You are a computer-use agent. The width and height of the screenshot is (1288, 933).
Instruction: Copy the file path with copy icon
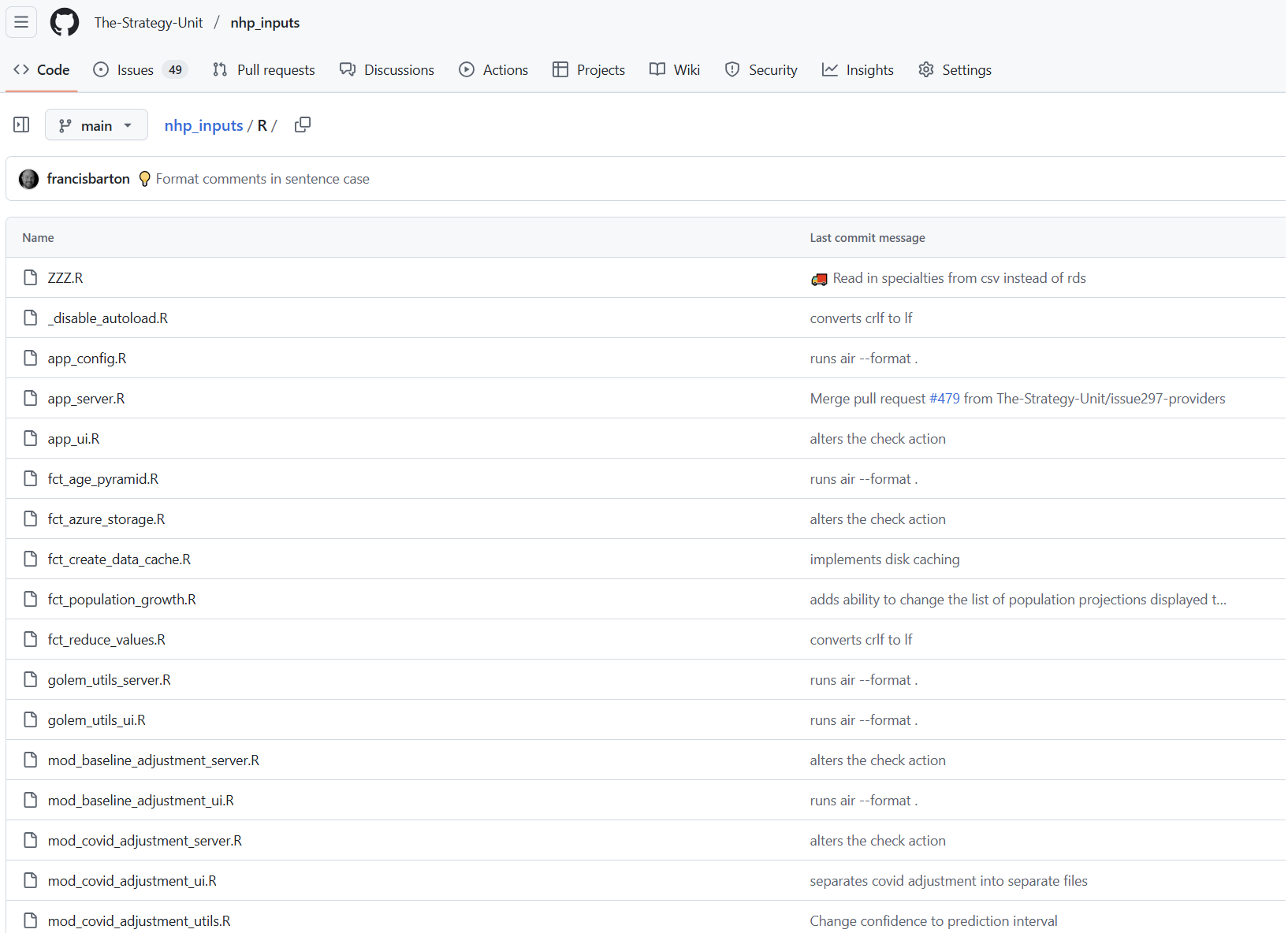click(303, 125)
